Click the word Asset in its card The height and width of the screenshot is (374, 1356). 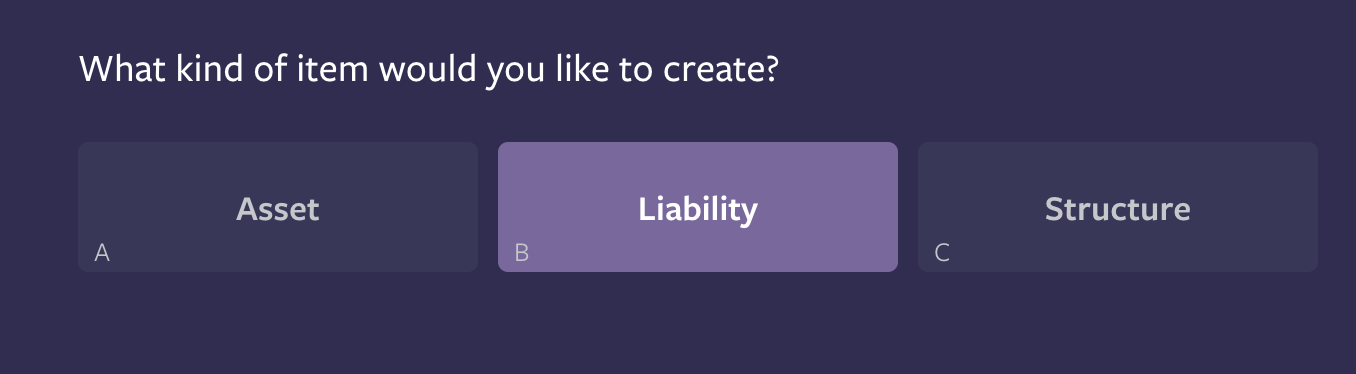coord(278,209)
